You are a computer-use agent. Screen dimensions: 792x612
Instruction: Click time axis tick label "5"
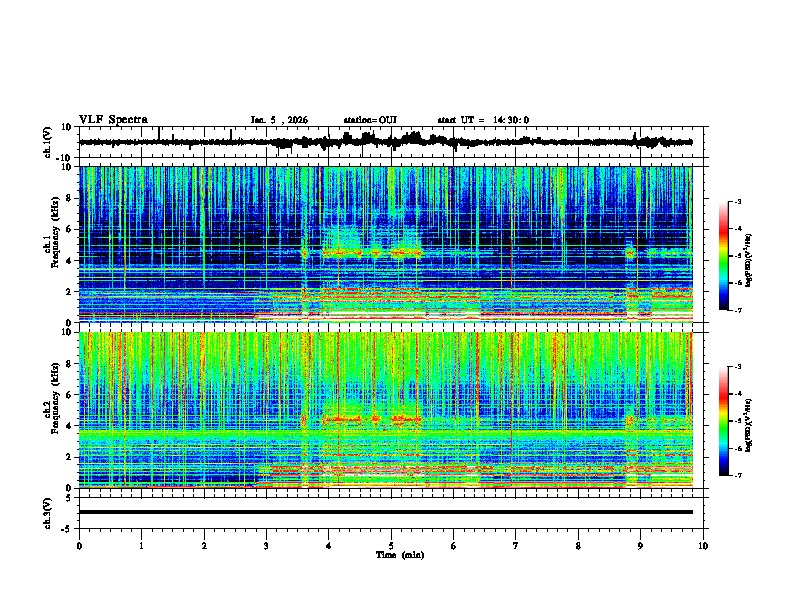tap(391, 546)
